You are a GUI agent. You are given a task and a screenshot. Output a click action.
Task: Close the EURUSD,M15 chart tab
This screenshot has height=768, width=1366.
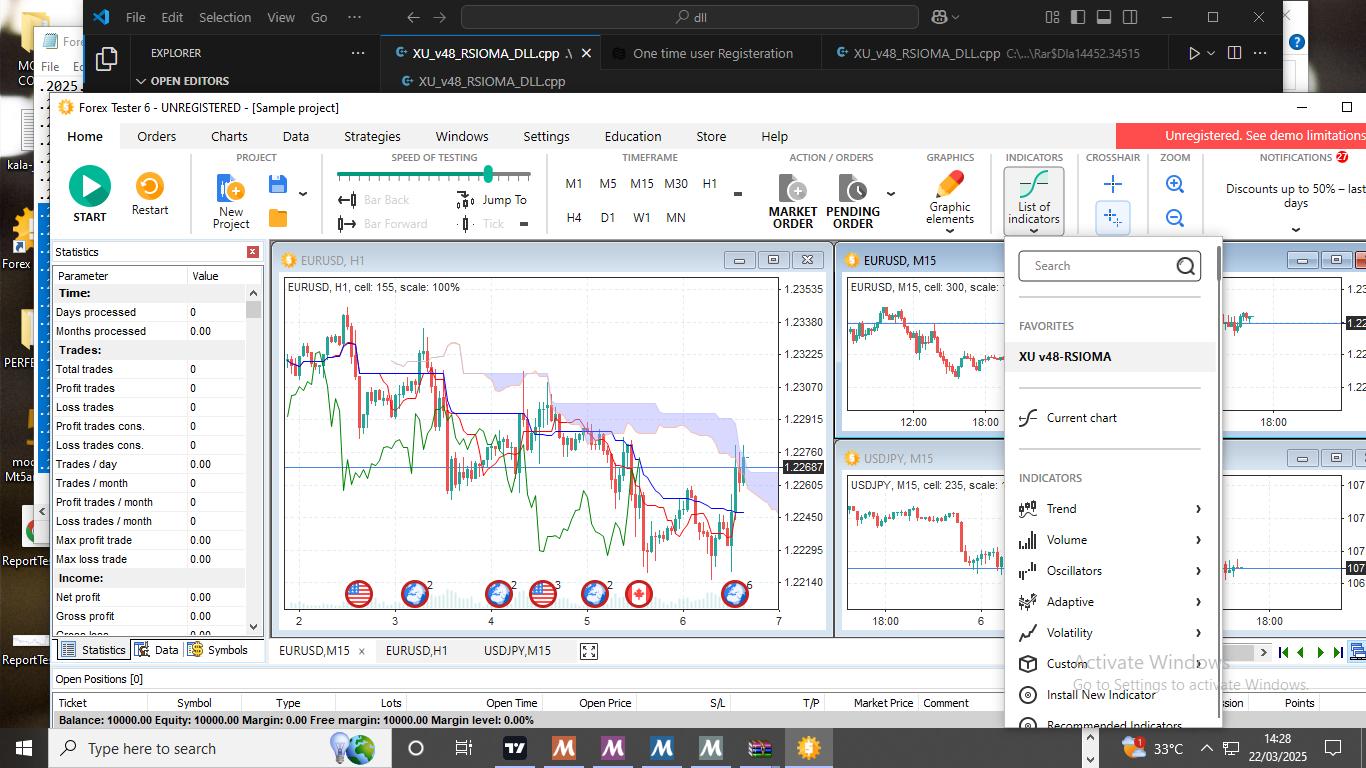pyautogui.click(x=362, y=651)
